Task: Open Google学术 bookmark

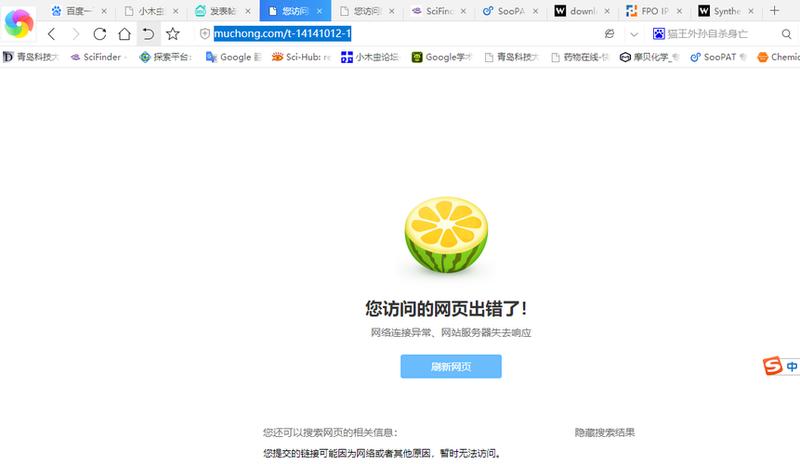Action: (442, 57)
